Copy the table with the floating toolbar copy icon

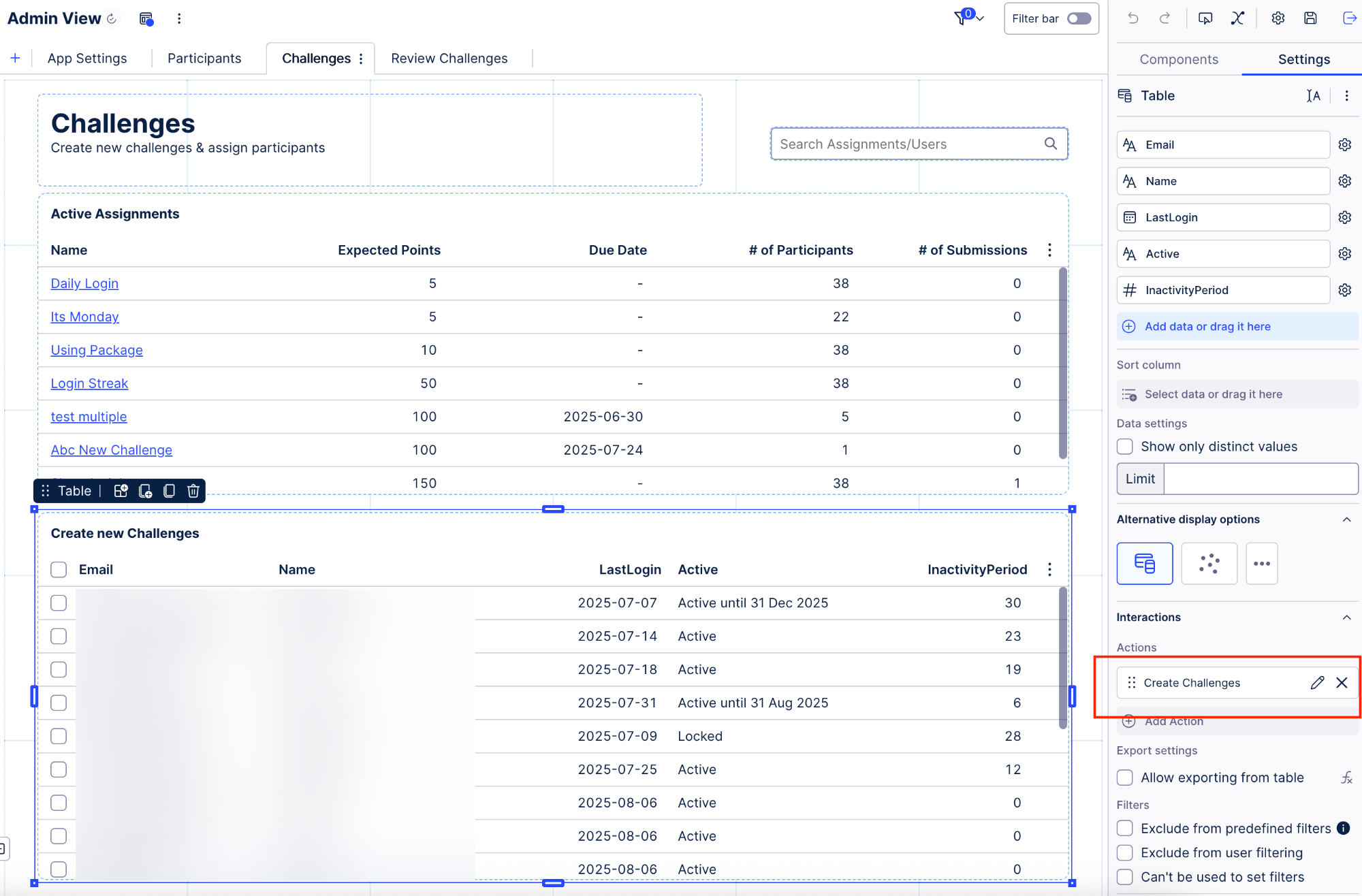point(170,491)
